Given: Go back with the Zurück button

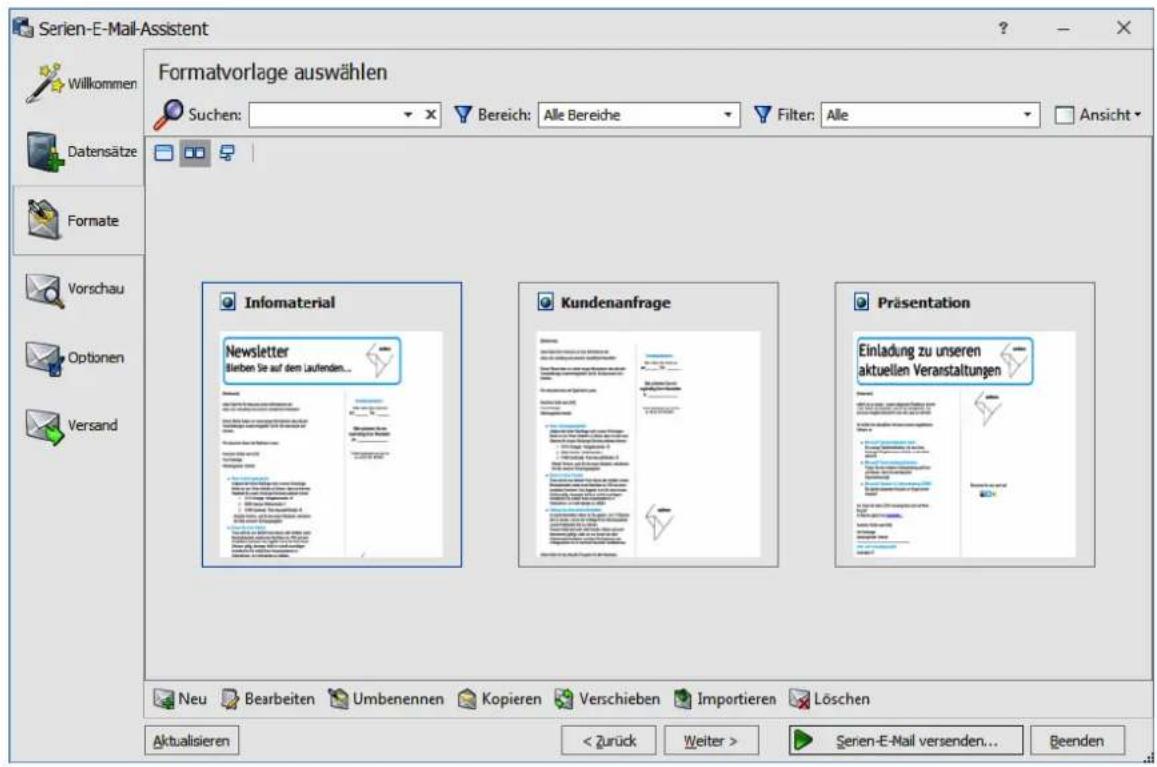Looking at the screenshot, I should click(x=608, y=740).
